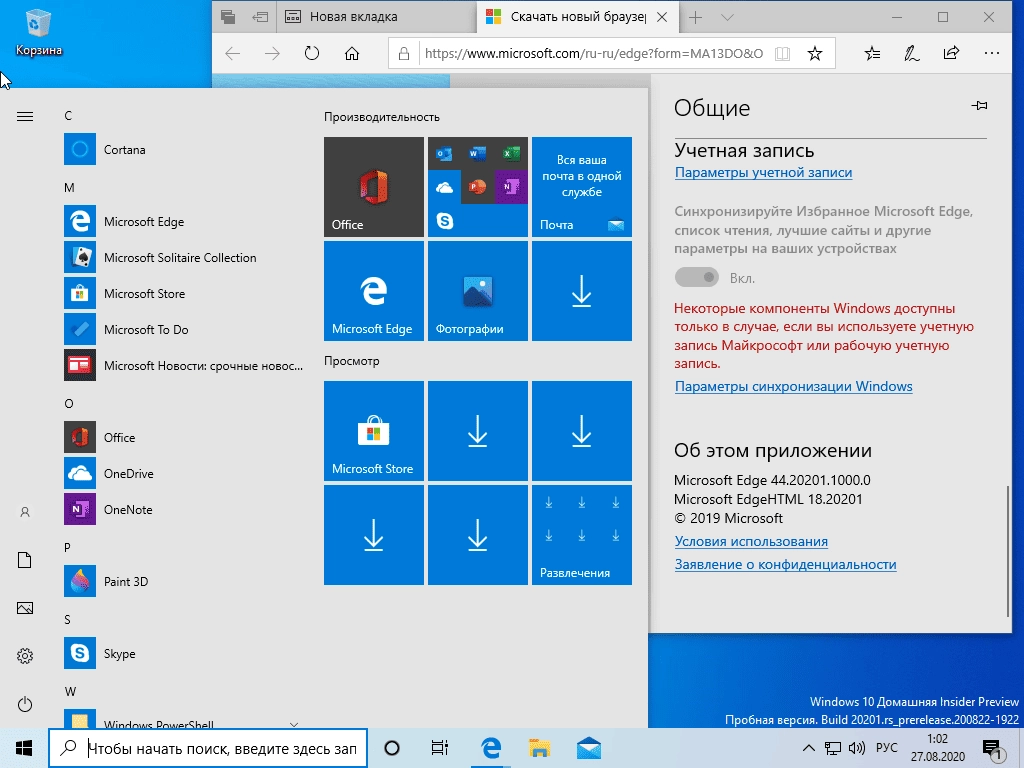The width and height of the screenshot is (1024, 768).
Task: Set these tabs aside icon
Action: tap(261, 17)
